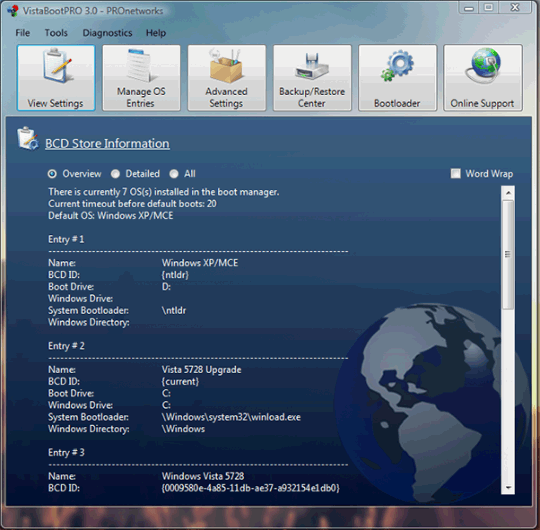Close the VistaBootPRO window
This screenshot has width=540, height=530.
(x=515, y=8)
